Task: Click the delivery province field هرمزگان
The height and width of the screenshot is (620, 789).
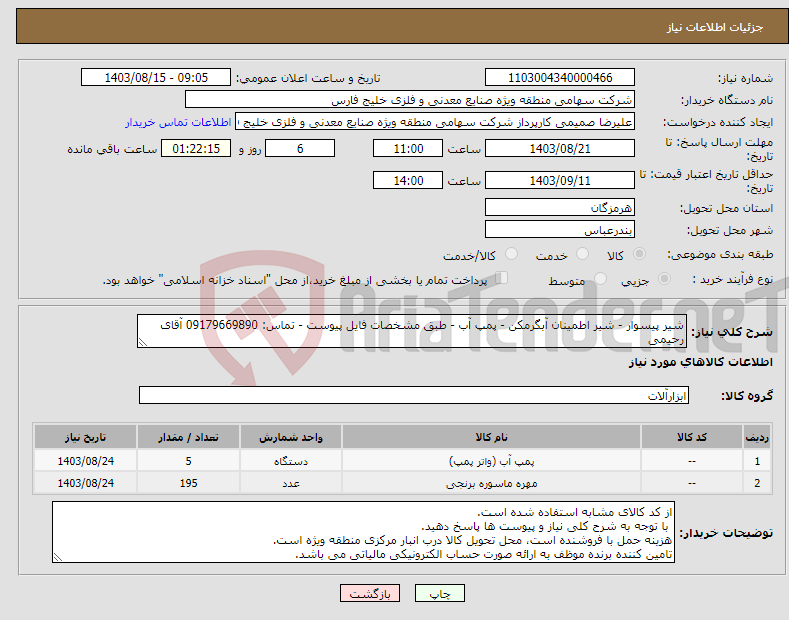Action: point(560,207)
